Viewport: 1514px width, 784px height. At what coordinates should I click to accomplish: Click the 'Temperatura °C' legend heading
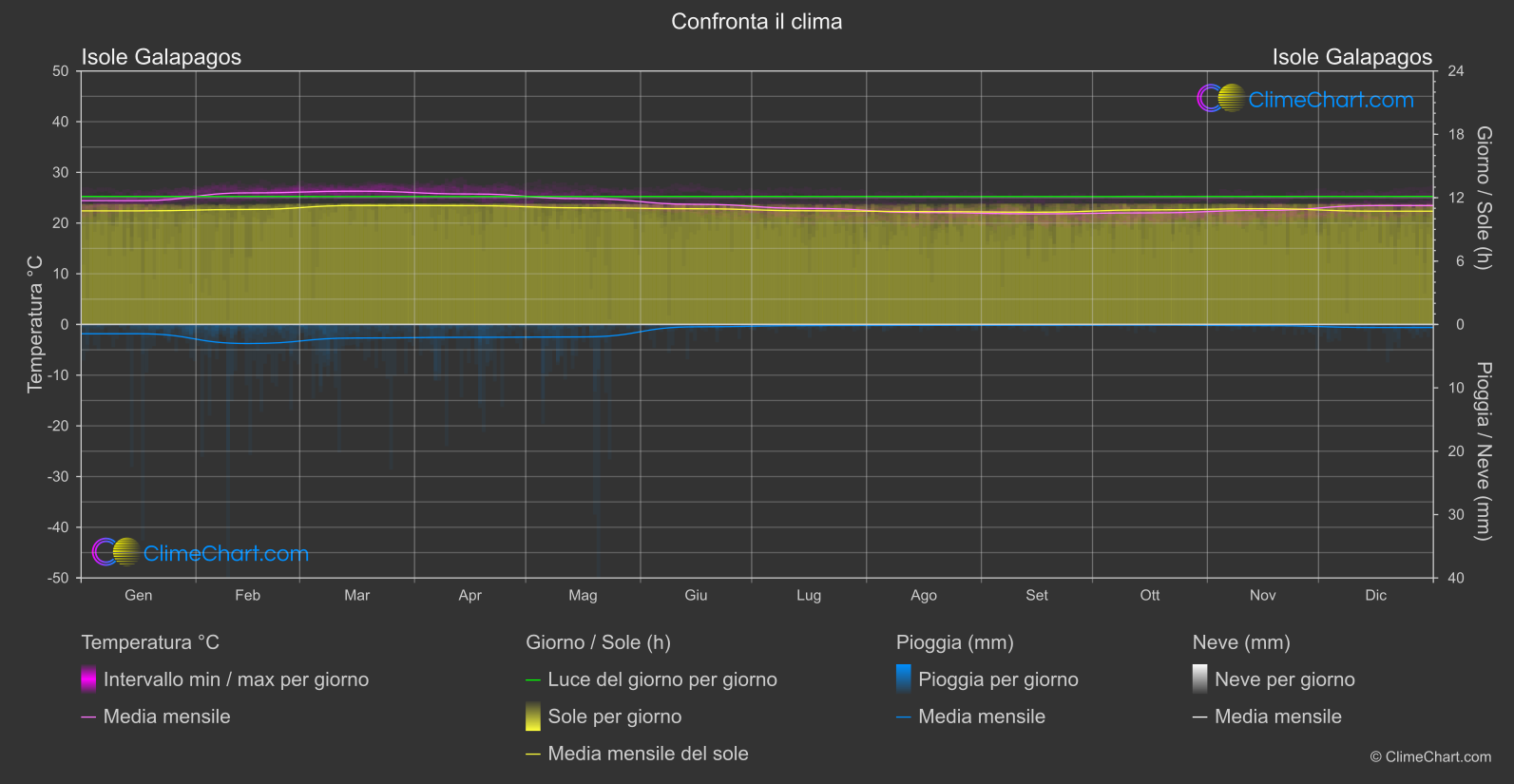tap(150, 642)
